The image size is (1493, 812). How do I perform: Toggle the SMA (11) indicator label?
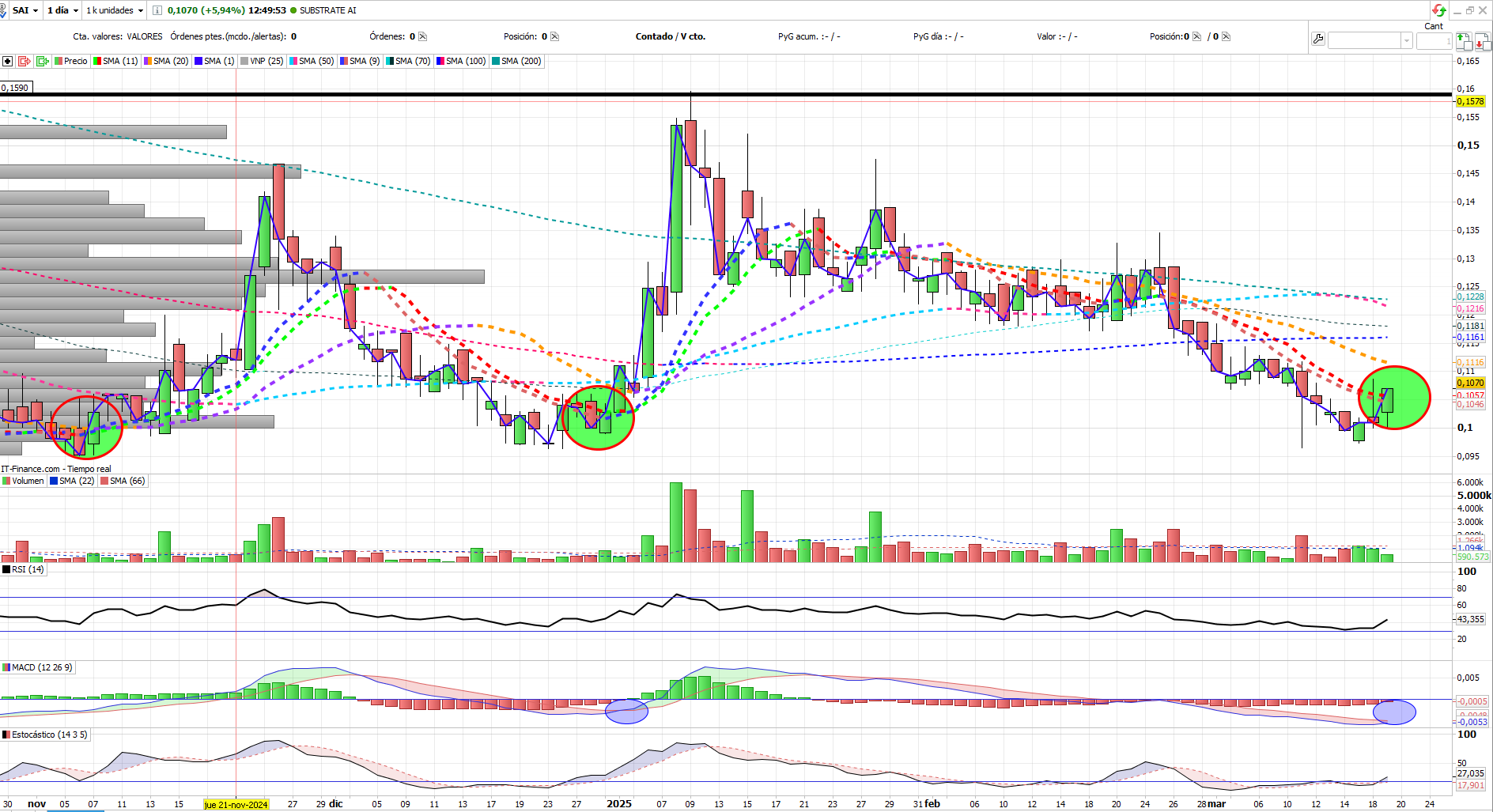point(115,61)
